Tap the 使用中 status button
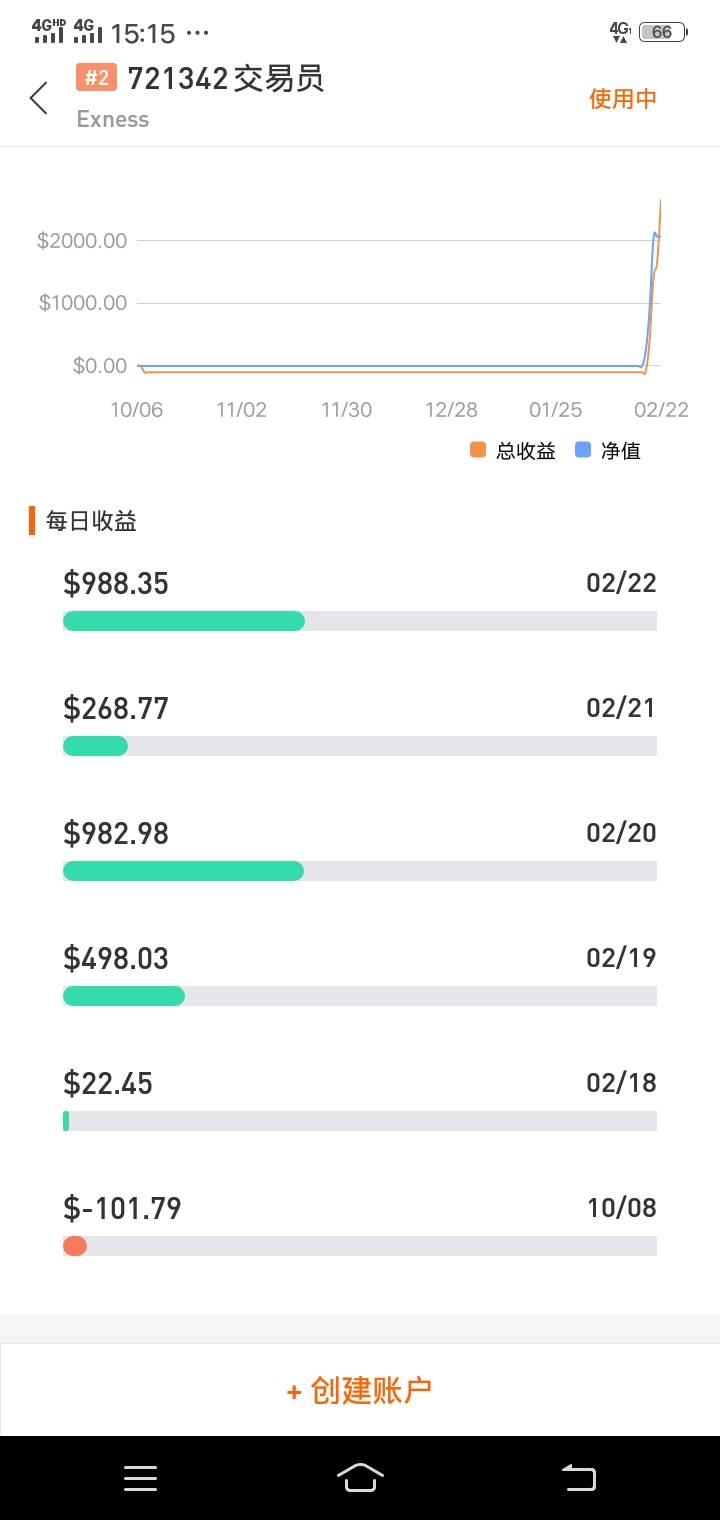This screenshot has height=1520, width=720. tap(622, 98)
